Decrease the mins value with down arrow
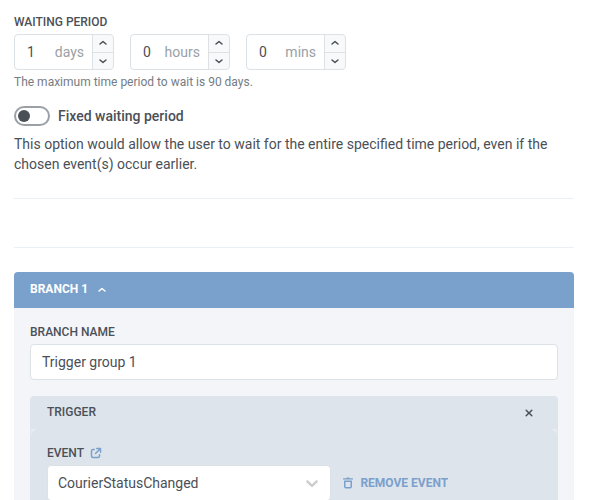Screen dimensions: 600x500 coord(335,61)
